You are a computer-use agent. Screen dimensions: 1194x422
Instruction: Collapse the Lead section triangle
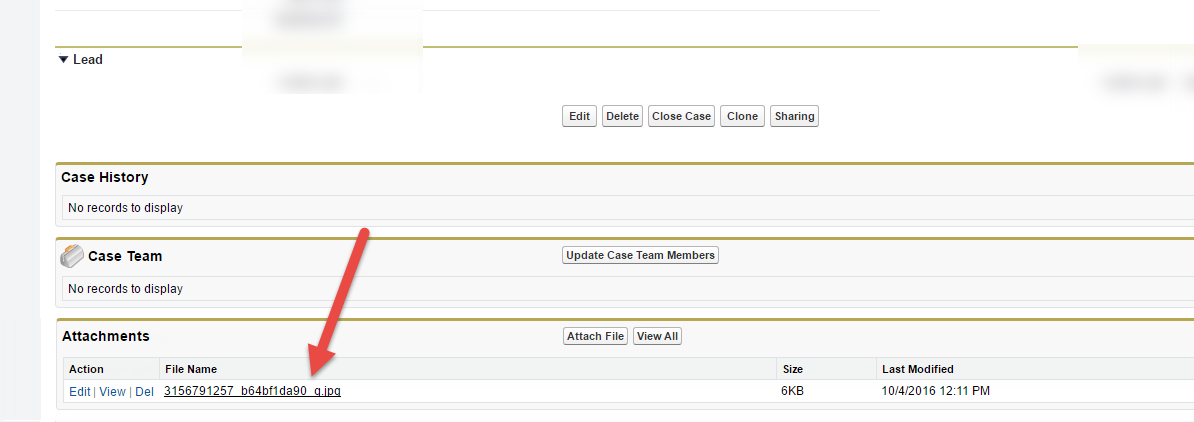click(63, 60)
